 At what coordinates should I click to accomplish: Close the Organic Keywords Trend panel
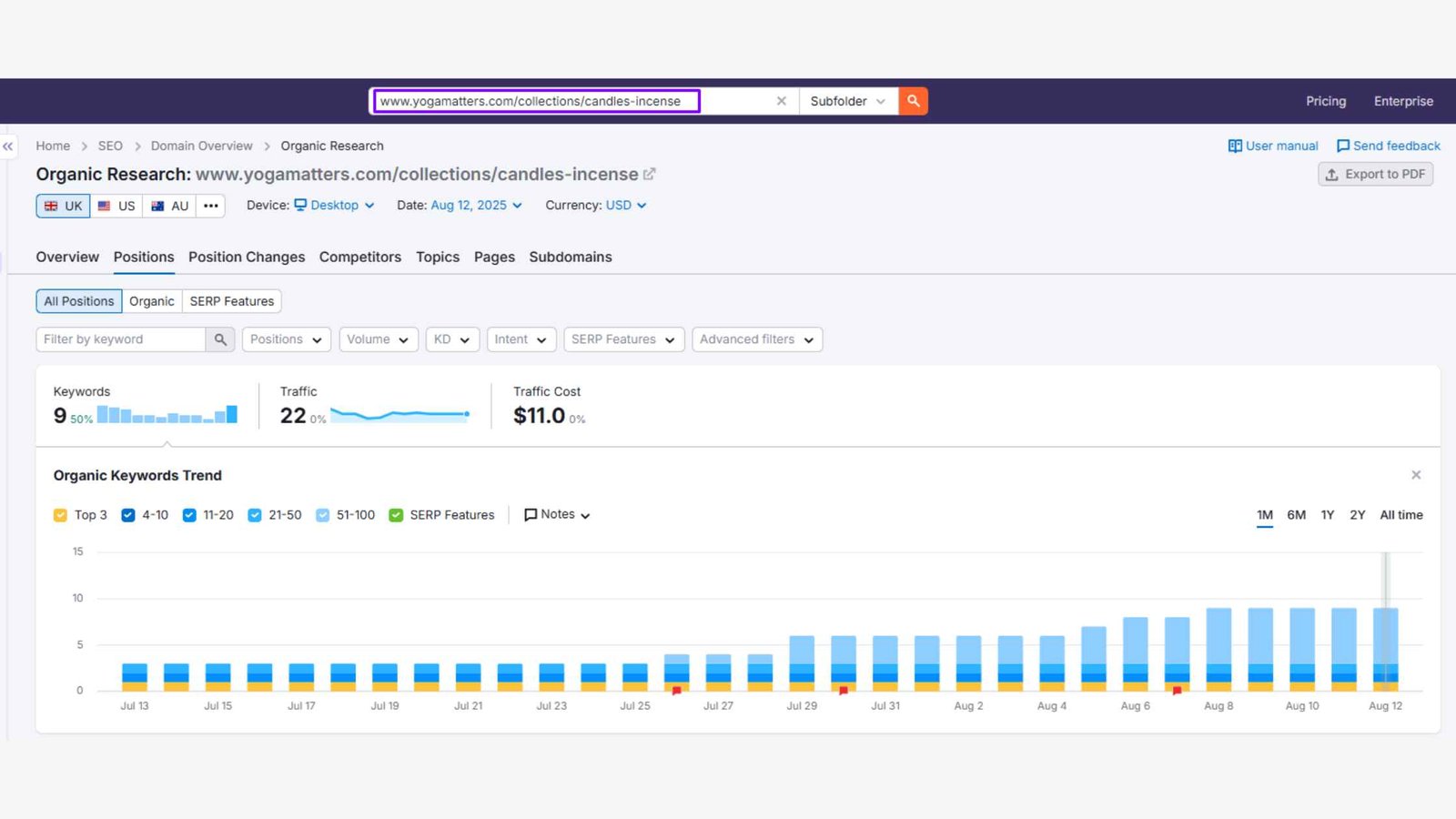click(x=1416, y=475)
